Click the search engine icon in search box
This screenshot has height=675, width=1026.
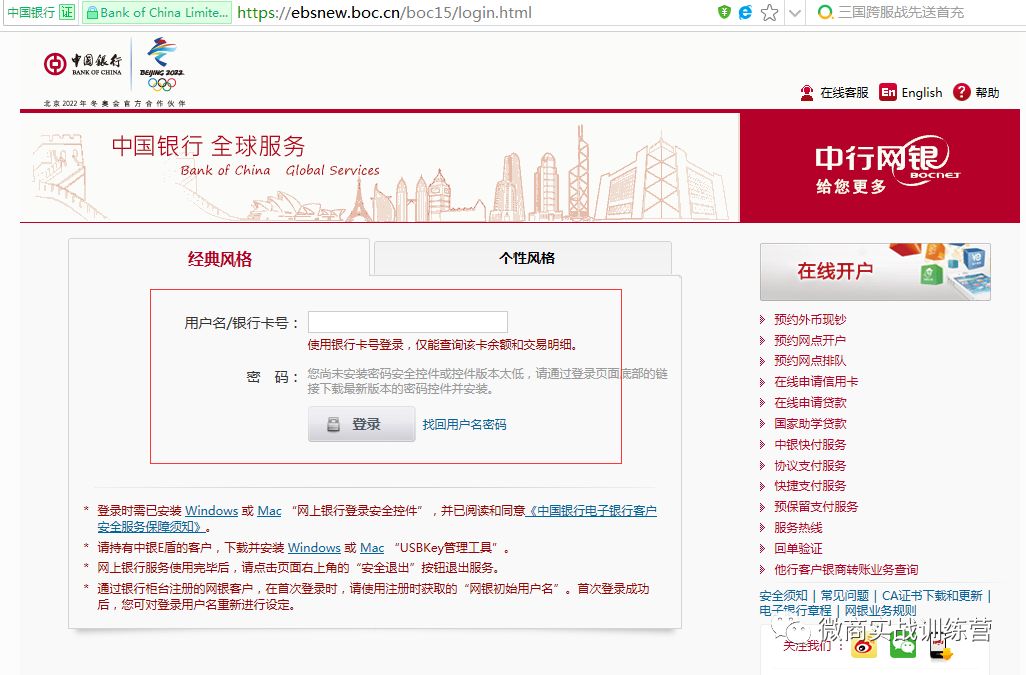point(826,12)
